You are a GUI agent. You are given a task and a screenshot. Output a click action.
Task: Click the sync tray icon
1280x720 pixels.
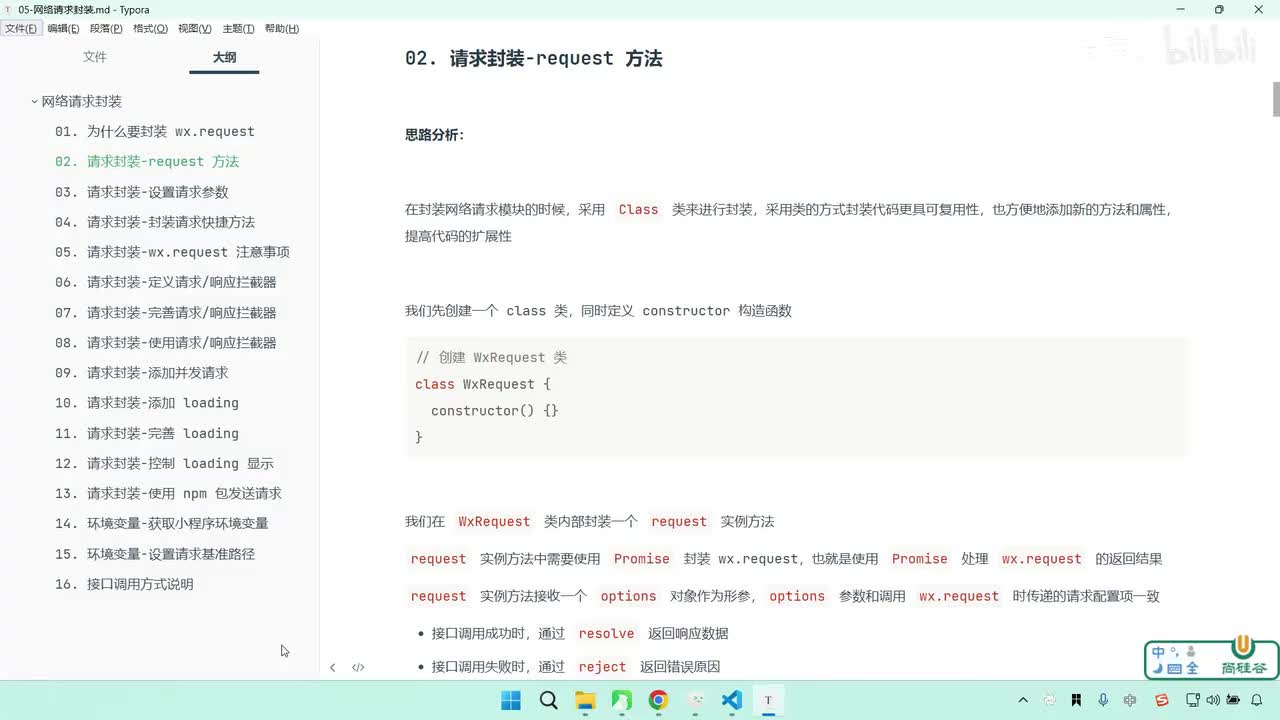(1050, 700)
